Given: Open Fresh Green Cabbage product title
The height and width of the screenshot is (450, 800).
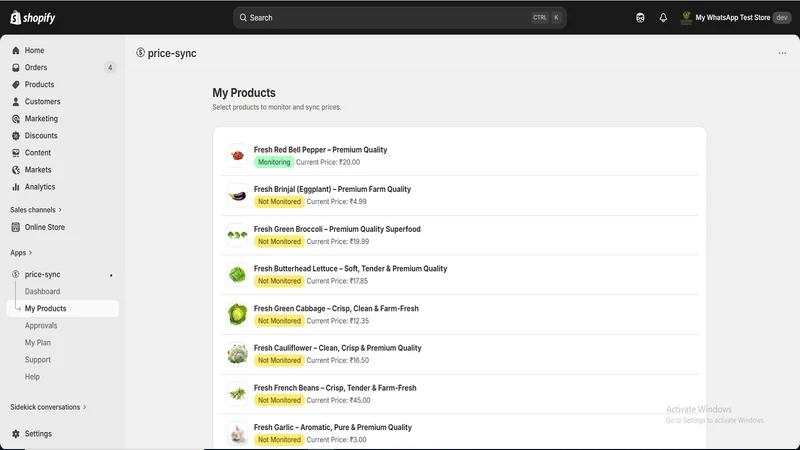Looking at the screenshot, I should pyautogui.click(x=336, y=309).
